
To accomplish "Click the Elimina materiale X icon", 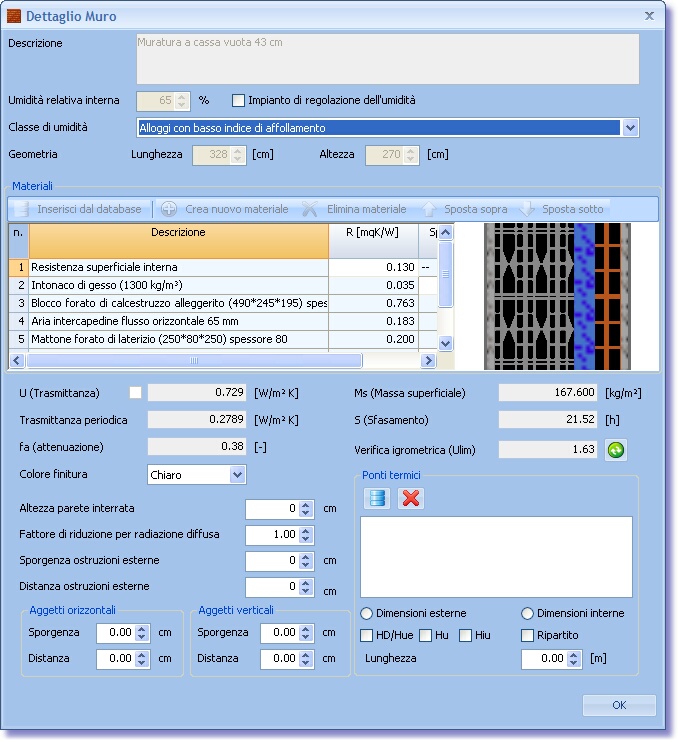I will pyautogui.click(x=310, y=209).
